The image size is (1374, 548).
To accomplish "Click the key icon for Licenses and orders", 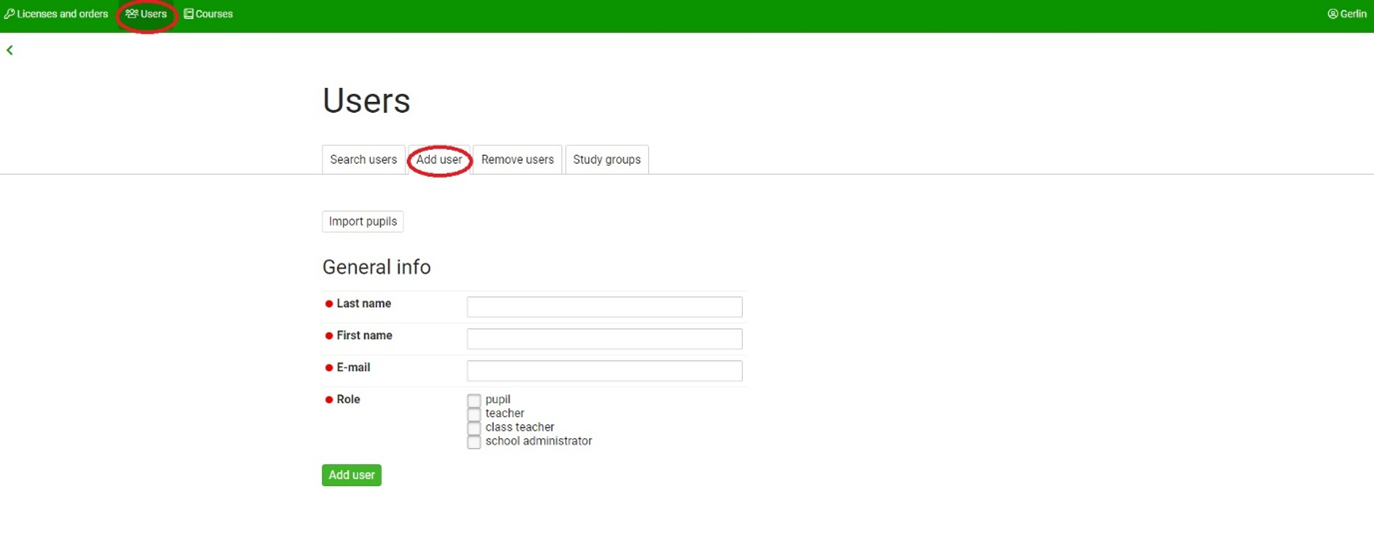I will pyautogui.click(x=9, y=14).
